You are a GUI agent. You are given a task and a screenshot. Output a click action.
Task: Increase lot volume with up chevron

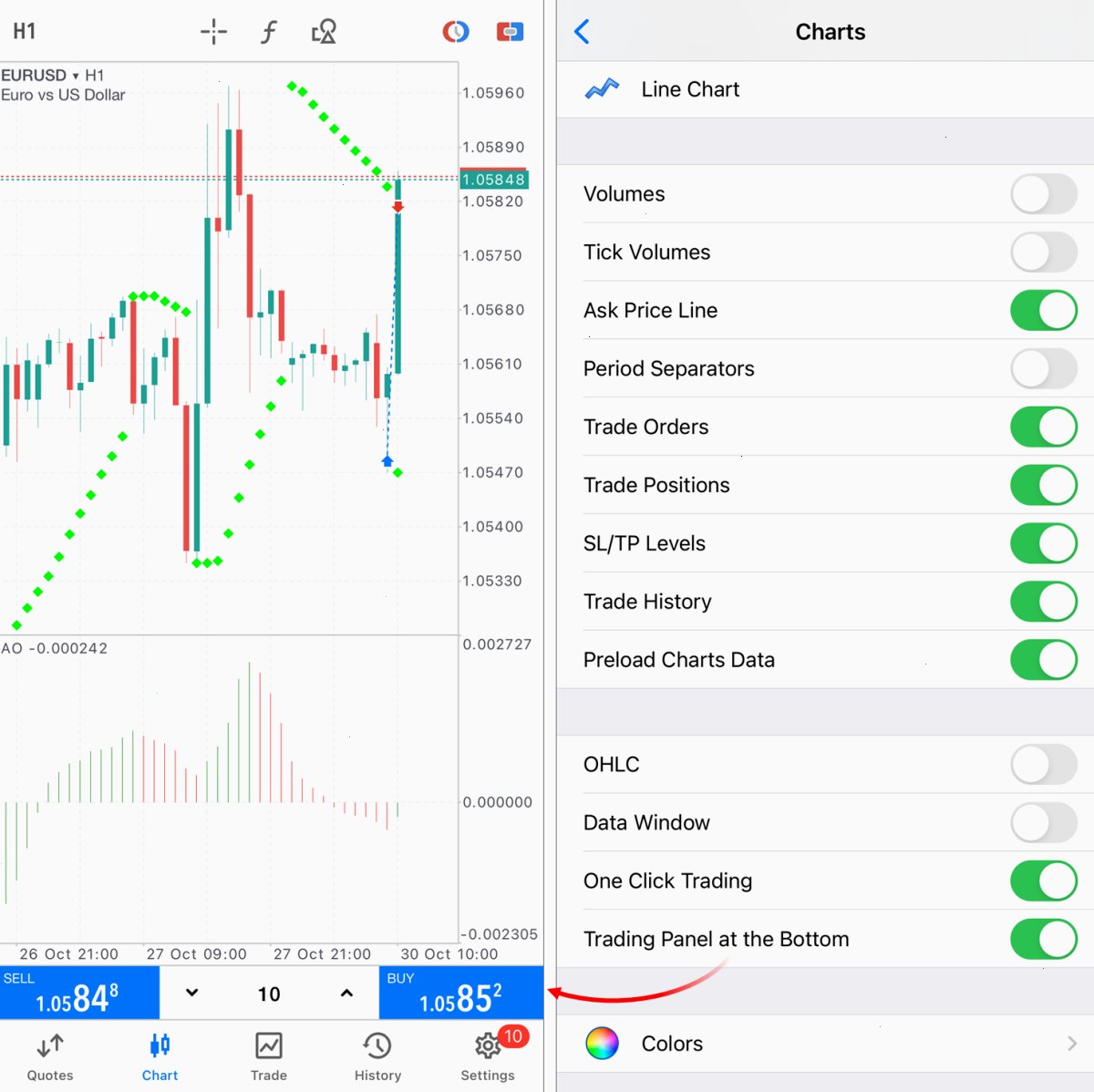tap(346, 993)
